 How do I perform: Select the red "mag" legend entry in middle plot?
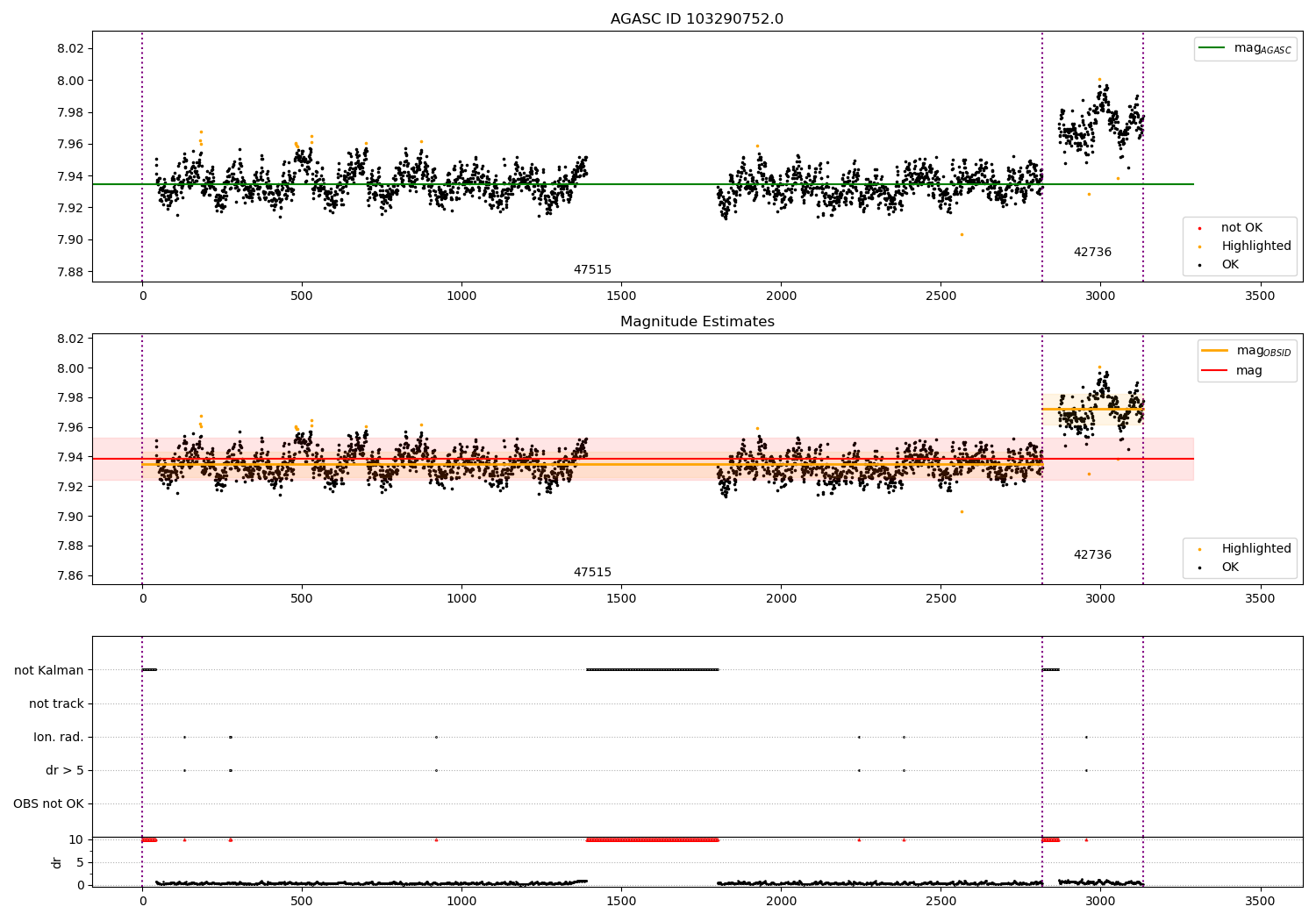(x=1233, y=371)
